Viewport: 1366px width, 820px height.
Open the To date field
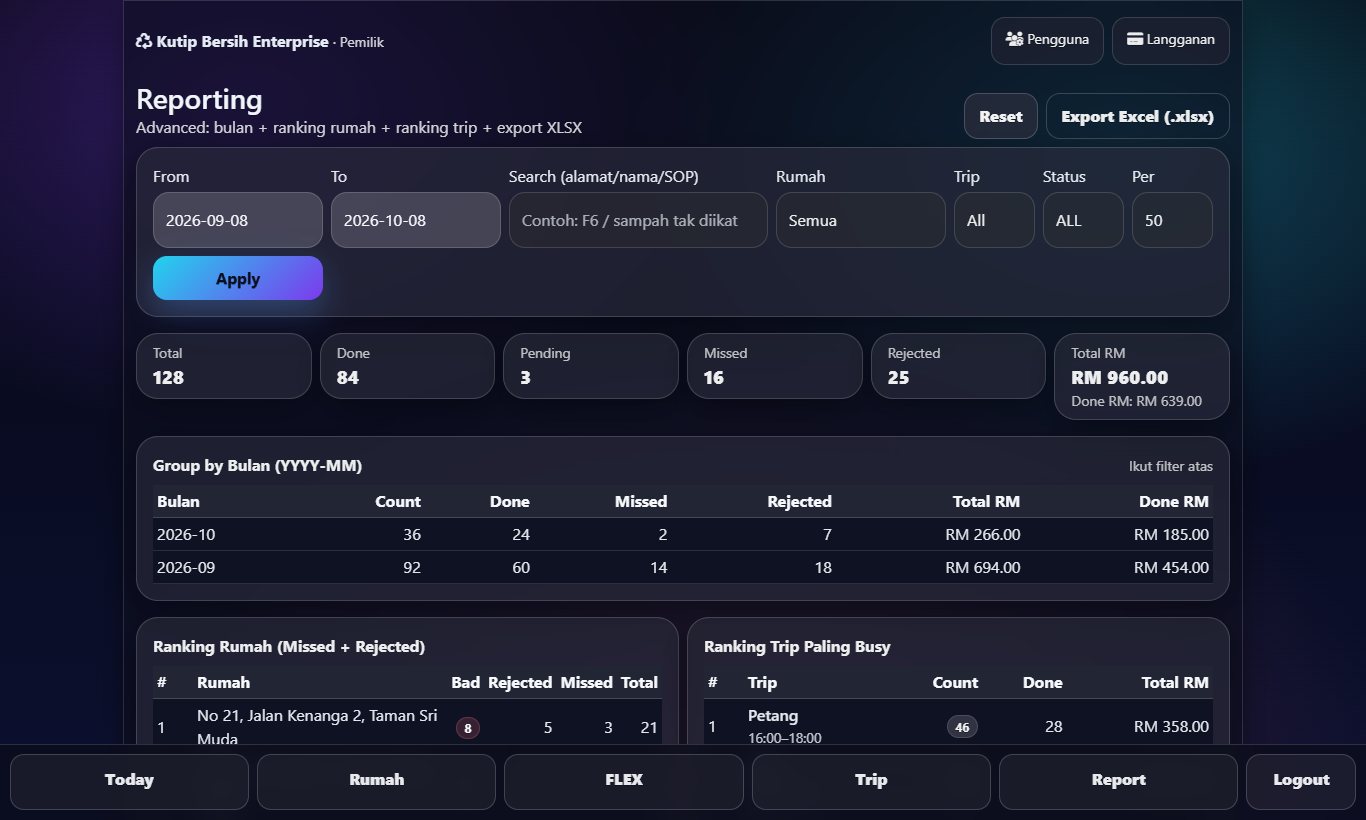coord(416,220)
